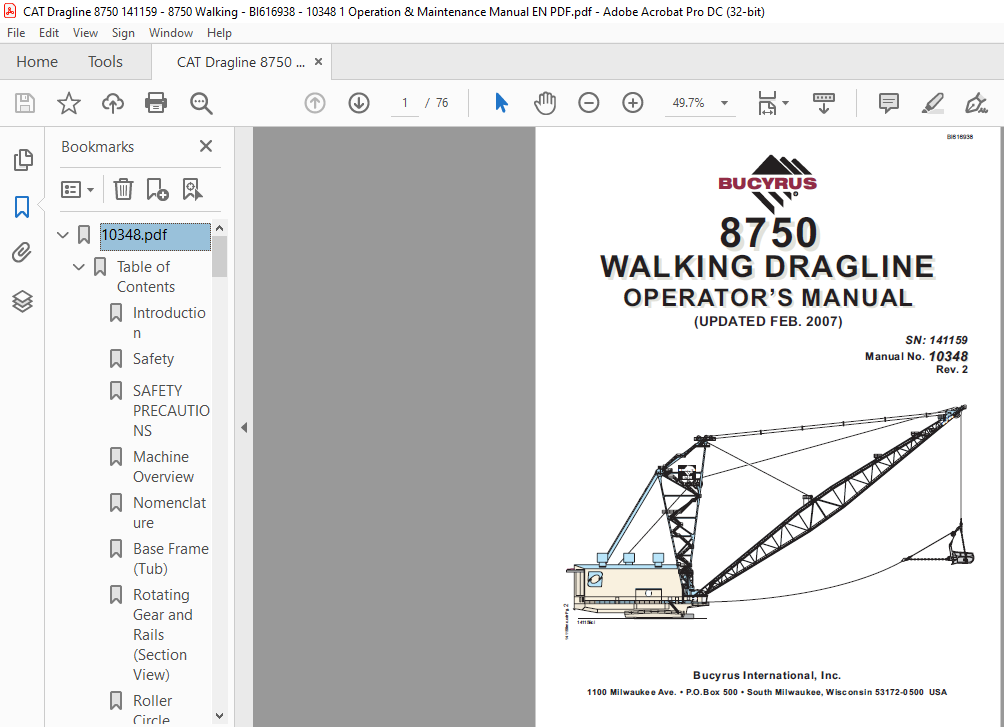
Task: Open the Table of Contents bookmark
Action: [x=145, y=277]
